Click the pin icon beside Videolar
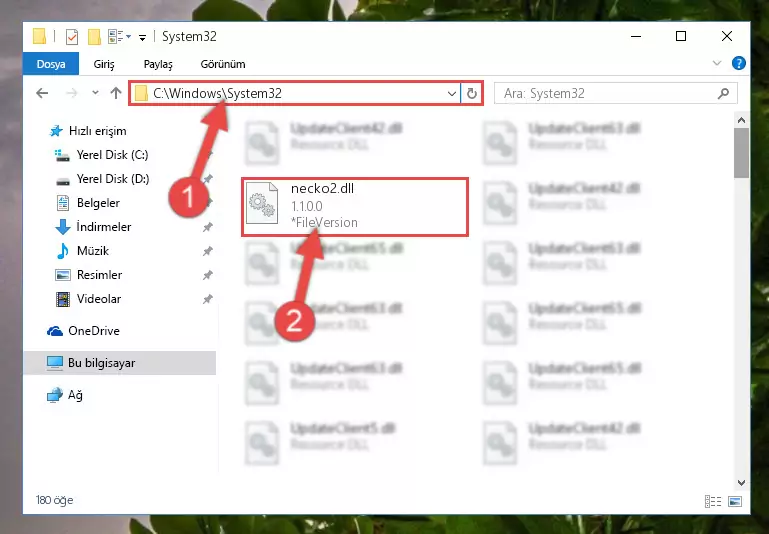 click(207, 299)
